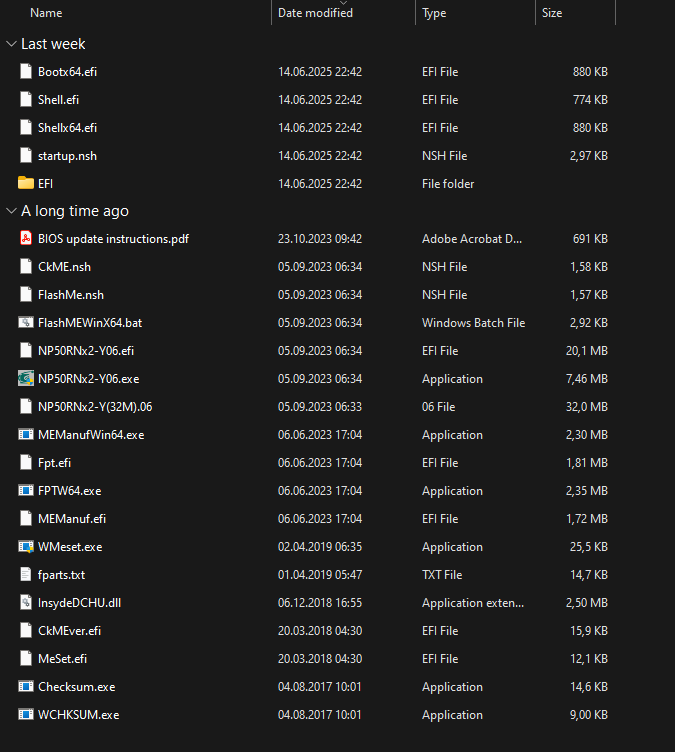The height and width of the screenshot is (752, 675).
Task: Click the Windows Batch File type cell
Action: (x=474, y=322)
